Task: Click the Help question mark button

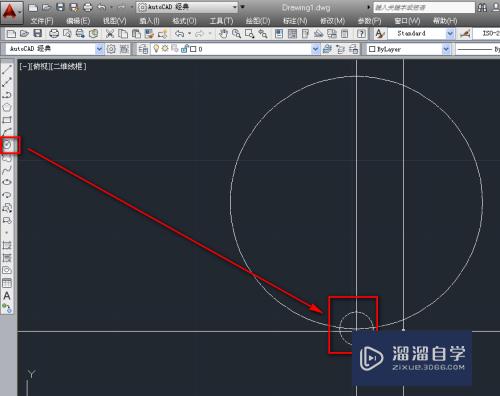Action: pos(361,33)
